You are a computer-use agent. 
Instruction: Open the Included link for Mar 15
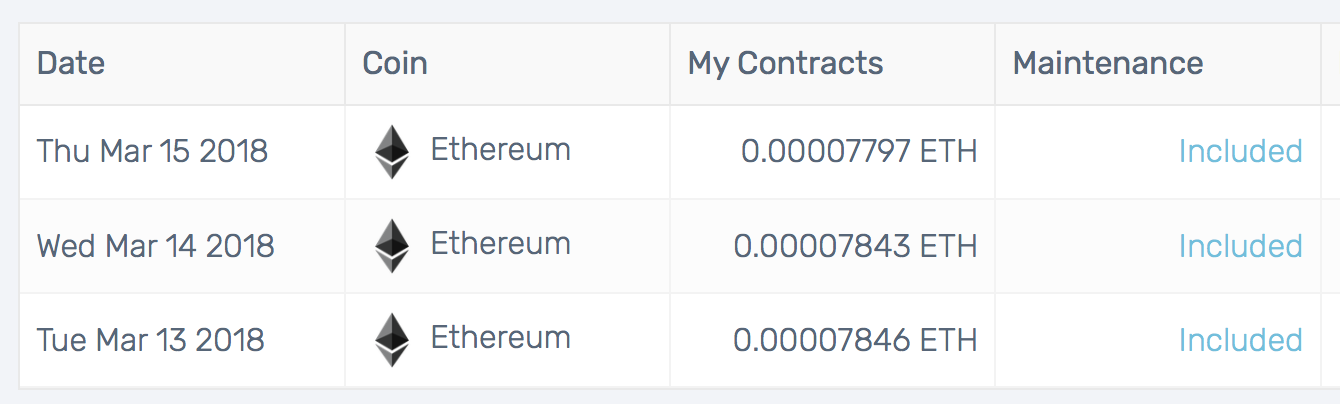(x=1240, y=152)
